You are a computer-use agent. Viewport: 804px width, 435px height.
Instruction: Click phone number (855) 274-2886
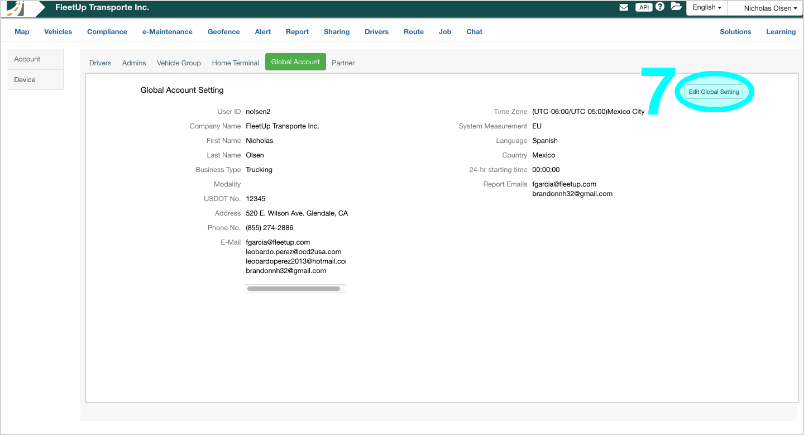(x=270, y=228)
